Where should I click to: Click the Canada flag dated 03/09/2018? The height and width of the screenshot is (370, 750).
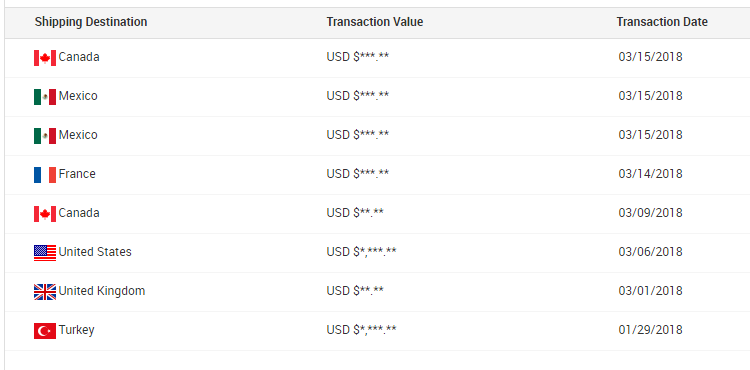[45, 214]
